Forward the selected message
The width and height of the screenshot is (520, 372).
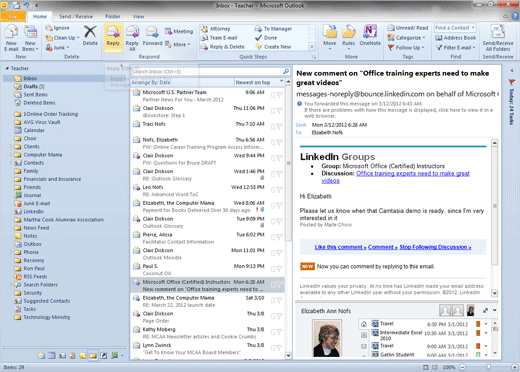point(152,36)
